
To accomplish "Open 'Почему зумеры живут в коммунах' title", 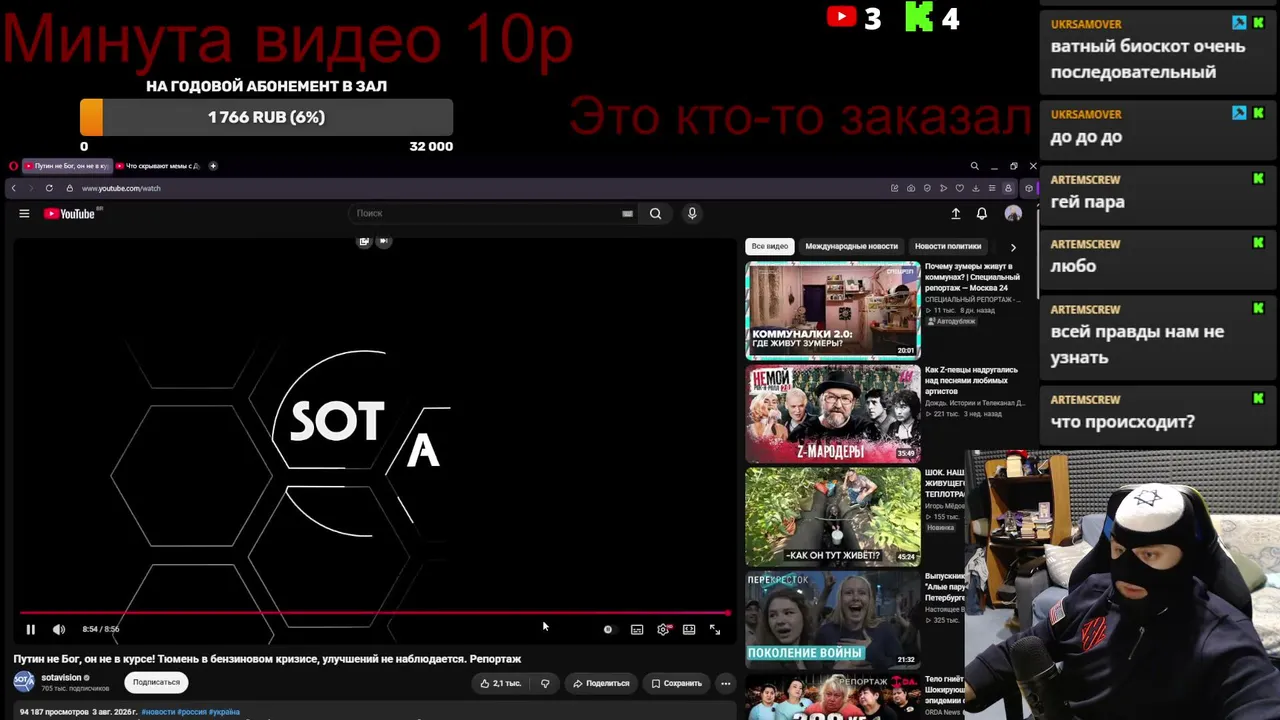I will point(972,277).
